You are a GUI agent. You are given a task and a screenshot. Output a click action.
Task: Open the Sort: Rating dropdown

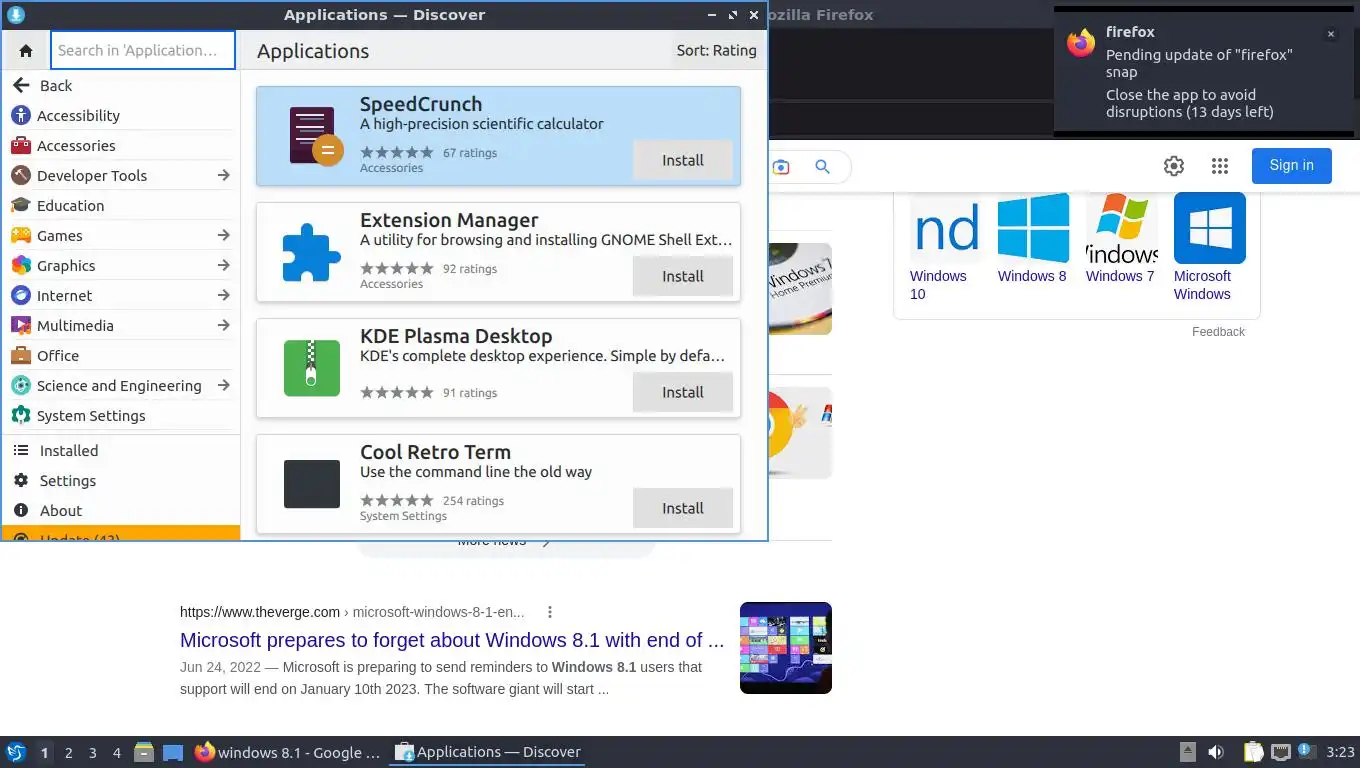[716, 51]
